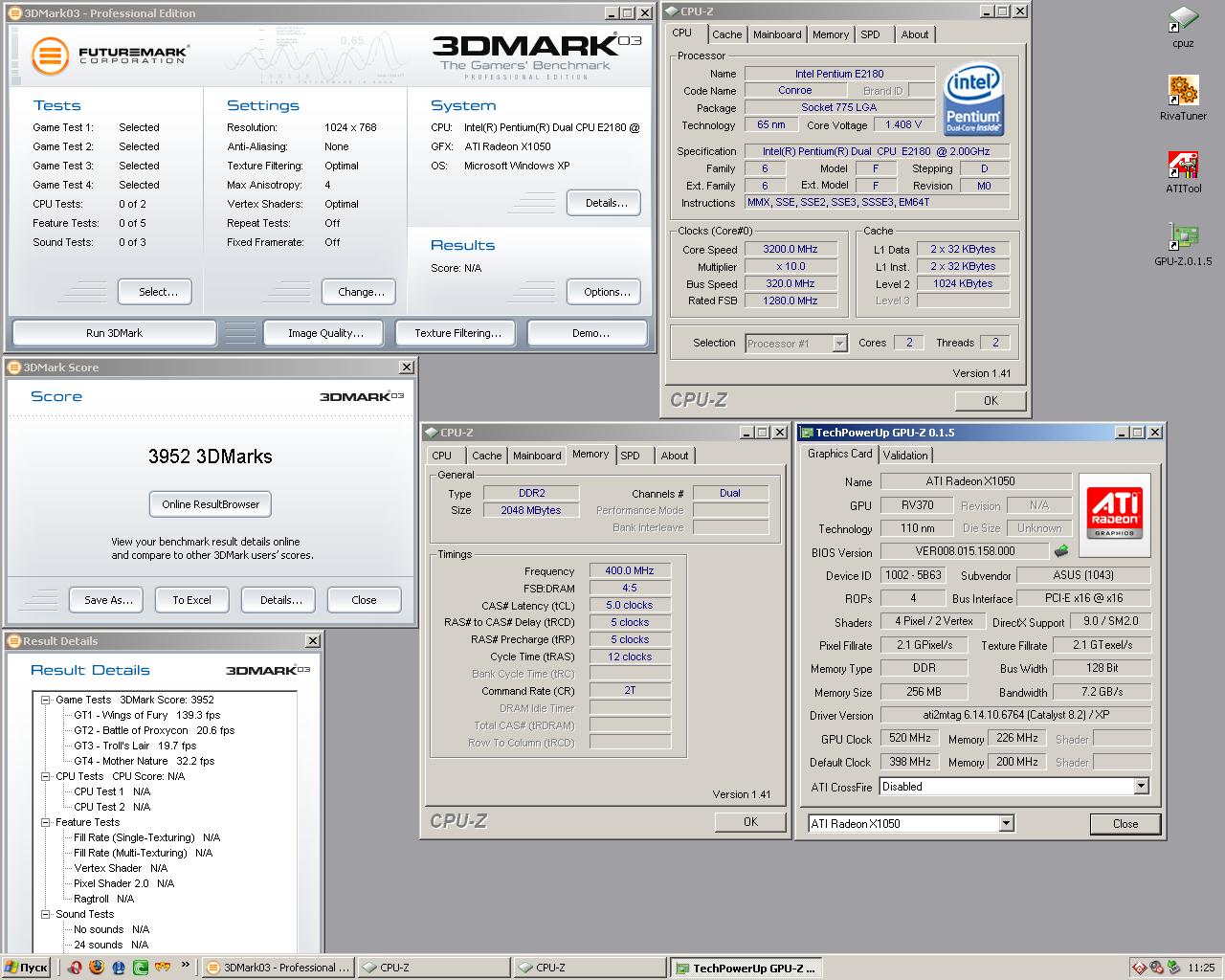The image size is (1225, 980).
Task: Click the ATI Radeon logo in GPU-Z
Action: (x=1114, y=514)
